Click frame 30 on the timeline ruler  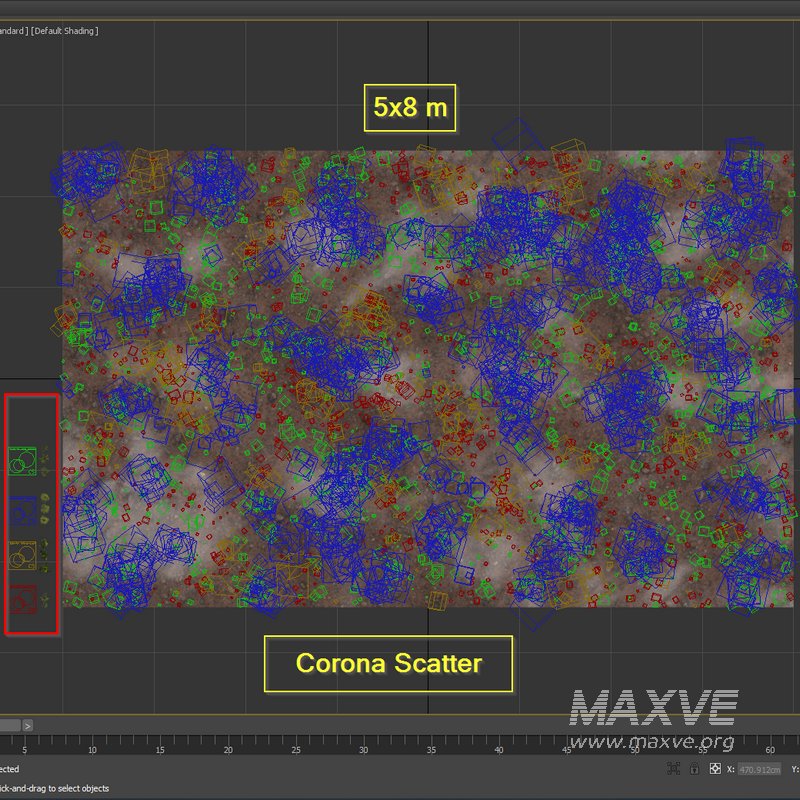tap(362, 749)
